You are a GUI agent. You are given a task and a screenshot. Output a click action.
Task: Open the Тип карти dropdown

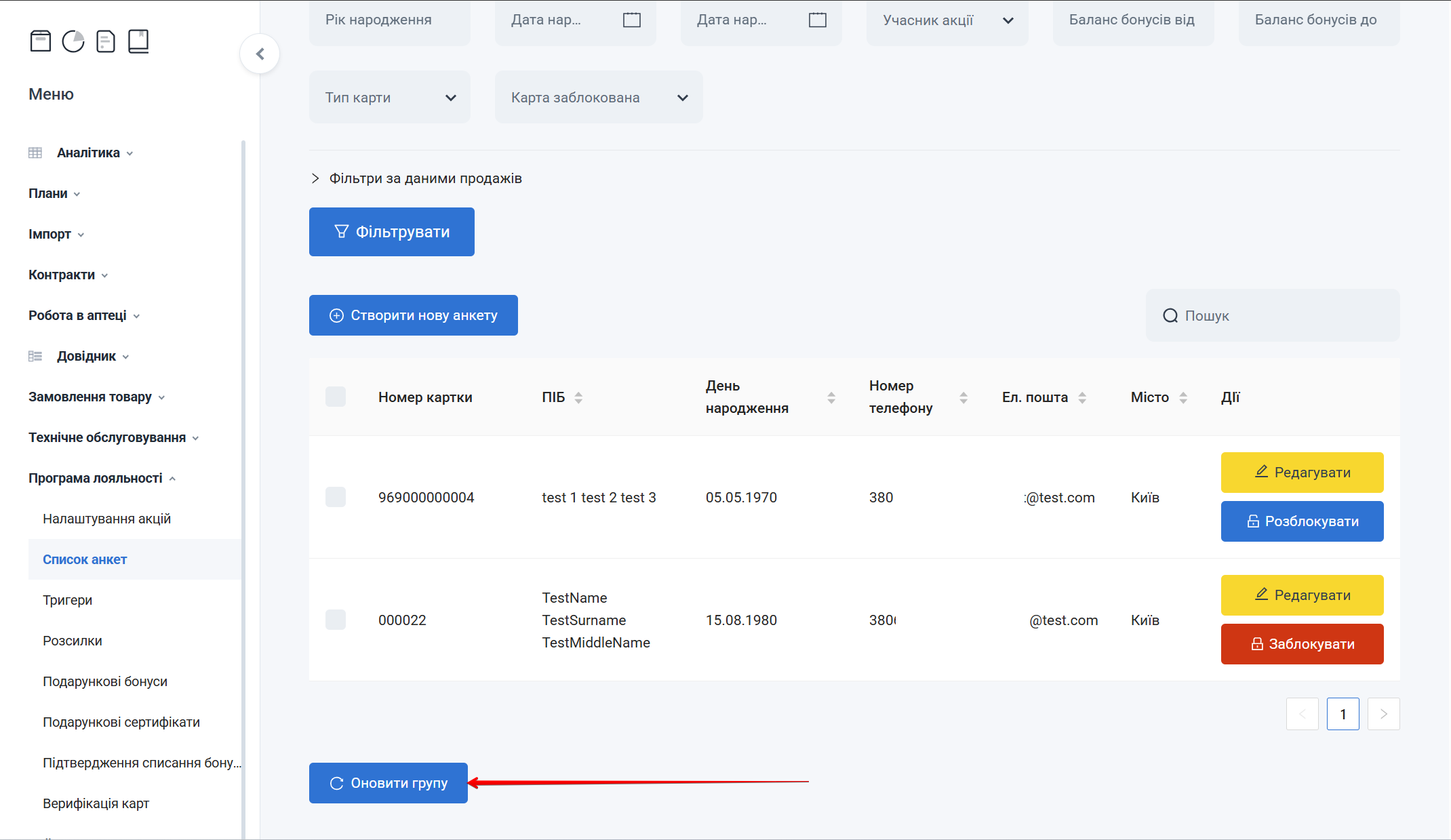(x=390, y=98)
